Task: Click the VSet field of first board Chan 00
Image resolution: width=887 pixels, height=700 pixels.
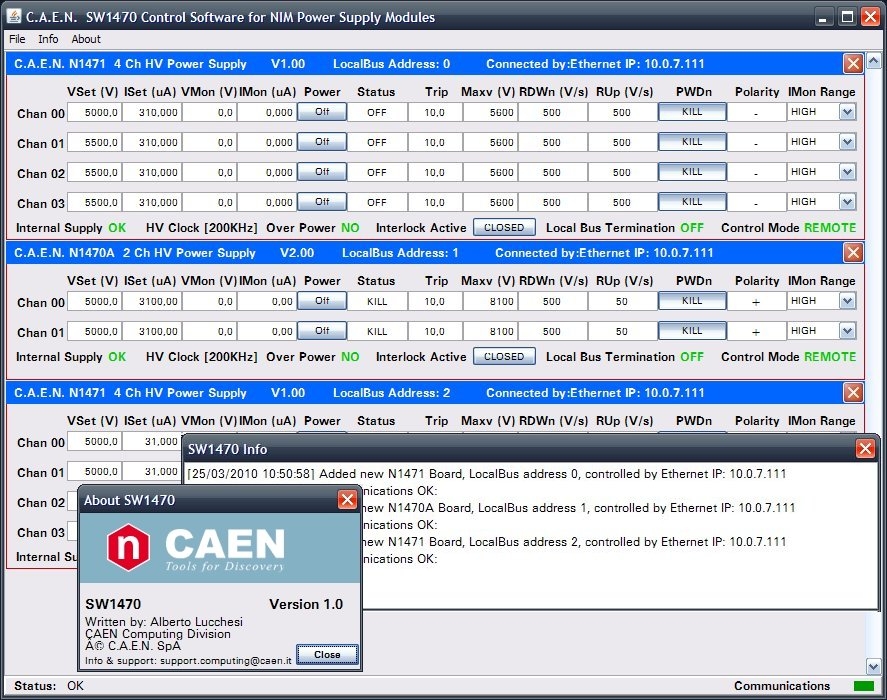Action: pos(95,113)
